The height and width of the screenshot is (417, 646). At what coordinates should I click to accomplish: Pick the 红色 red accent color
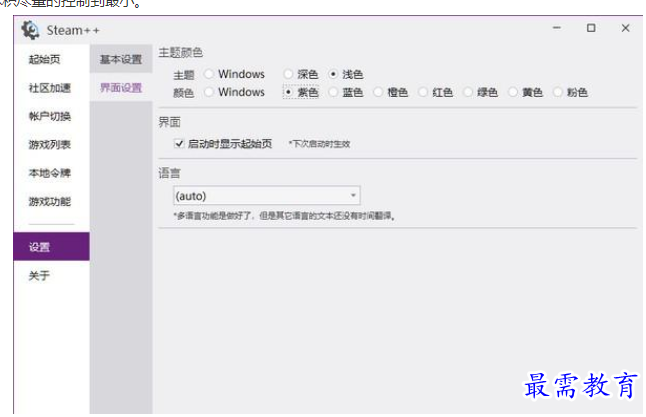tap(436, 92)
